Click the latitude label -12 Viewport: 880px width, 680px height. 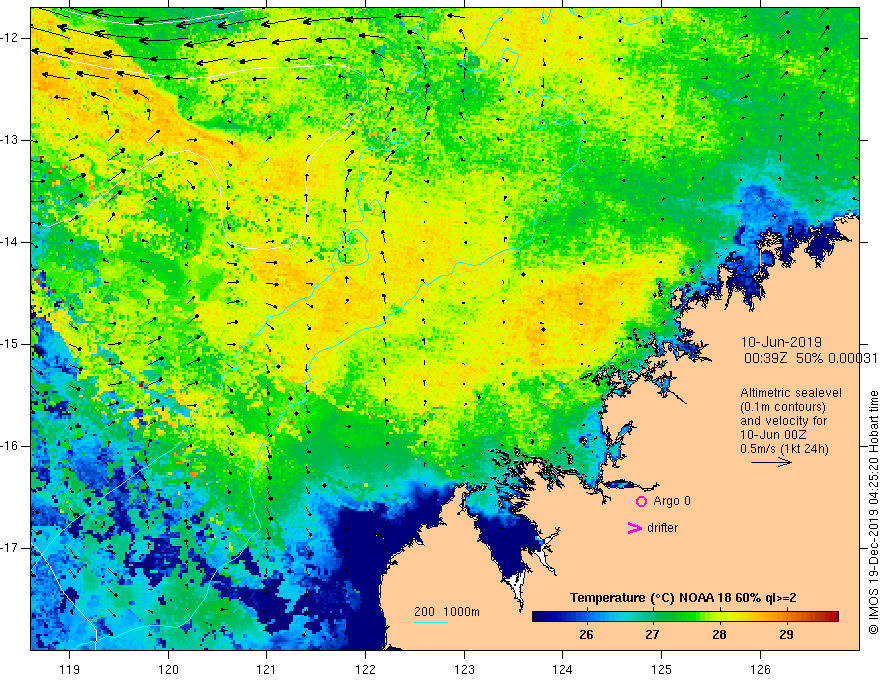tap(11, 38)
